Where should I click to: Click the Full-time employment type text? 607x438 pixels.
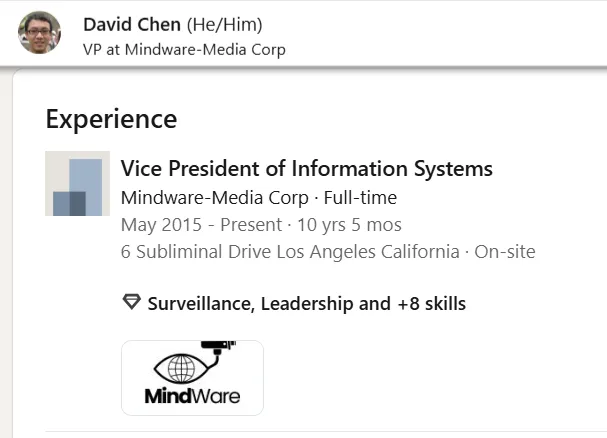(360, 197)
